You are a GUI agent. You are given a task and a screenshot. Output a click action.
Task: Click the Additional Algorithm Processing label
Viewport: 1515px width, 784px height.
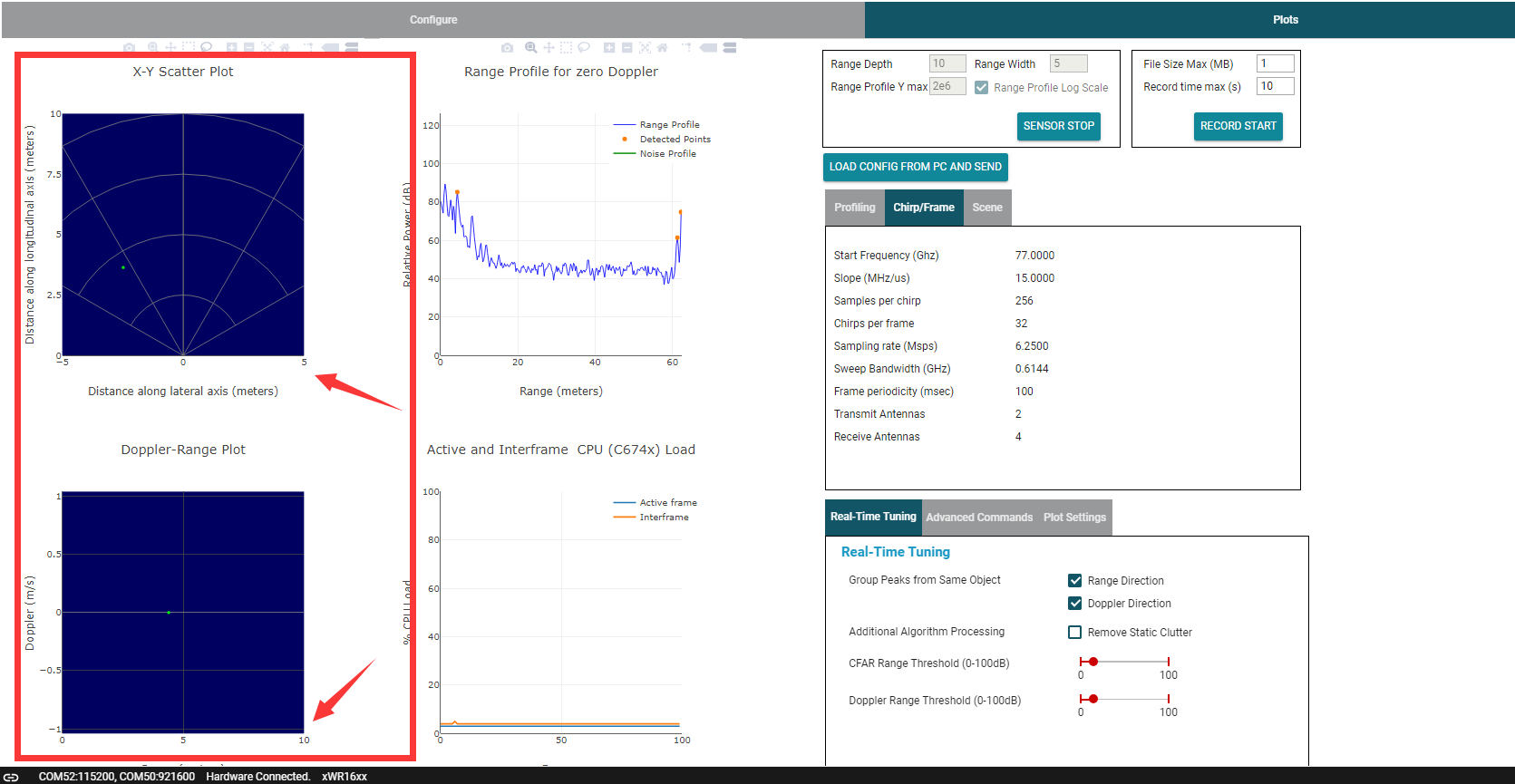pyautogui.click(x=927, y=632)
